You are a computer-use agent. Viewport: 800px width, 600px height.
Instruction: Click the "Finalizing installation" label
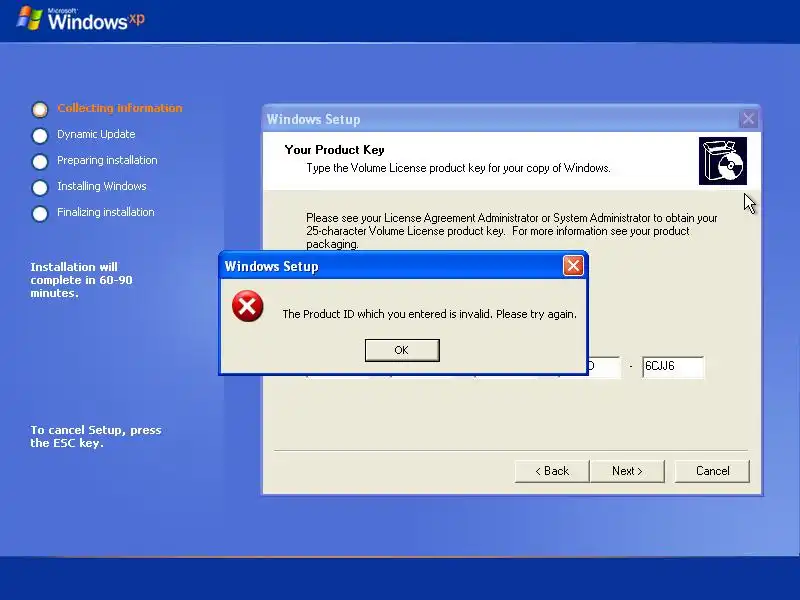pyautogui.click(x=106, y=212)
